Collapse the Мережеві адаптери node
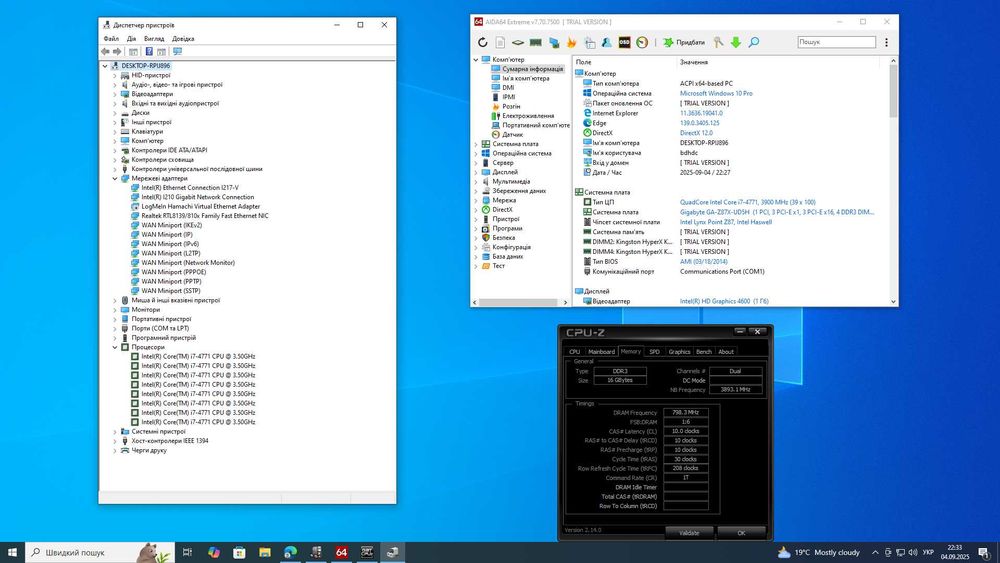Viewport: 1000px width, 563px height. click(x=115, y=179)
